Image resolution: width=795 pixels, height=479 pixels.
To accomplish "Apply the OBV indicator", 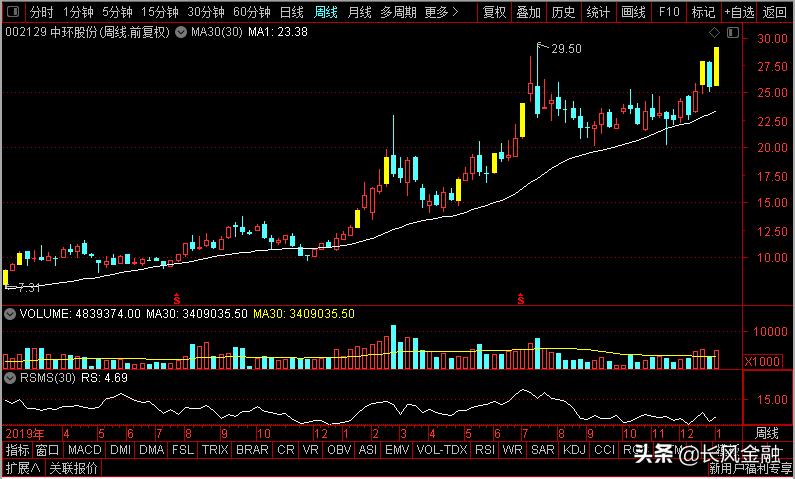I will pos(339,450).
